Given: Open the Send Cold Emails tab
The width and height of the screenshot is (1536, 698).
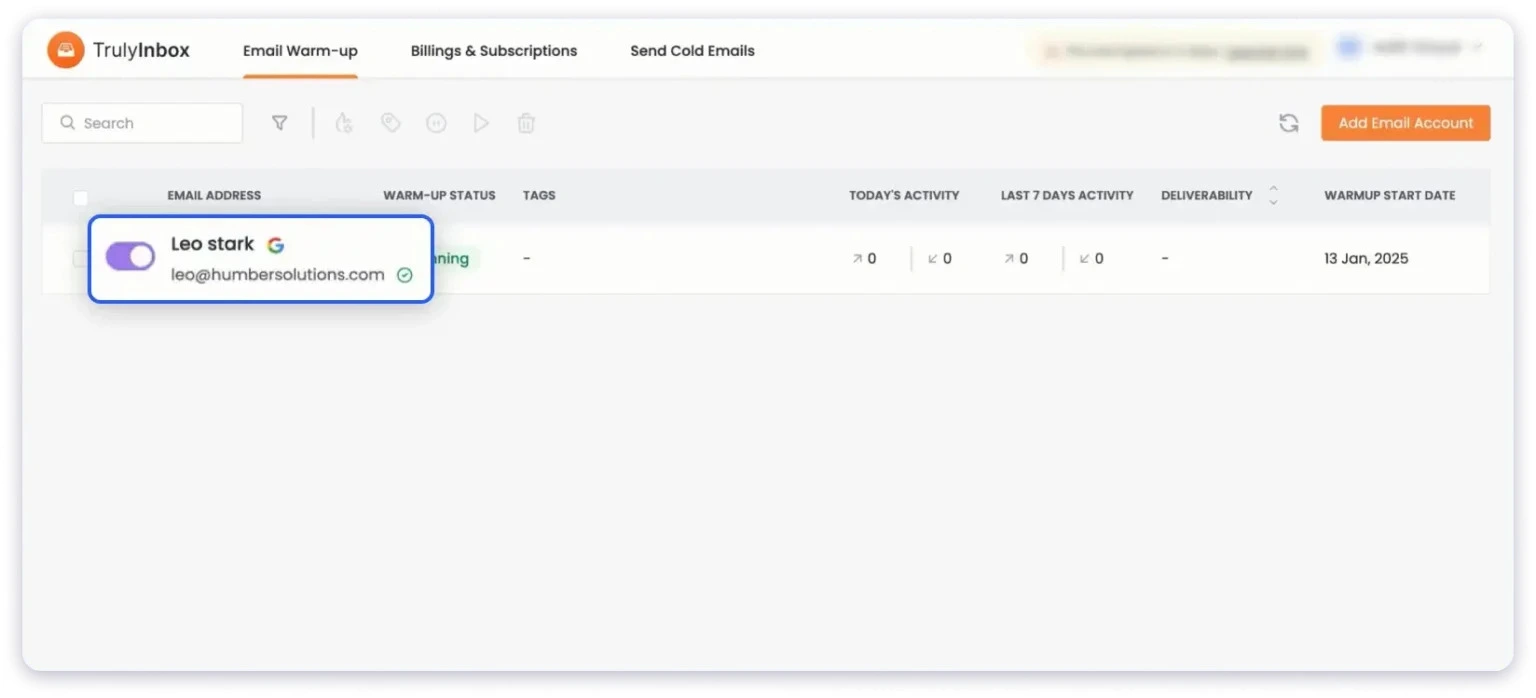Looking at the screenshot, I should point(692,50).
